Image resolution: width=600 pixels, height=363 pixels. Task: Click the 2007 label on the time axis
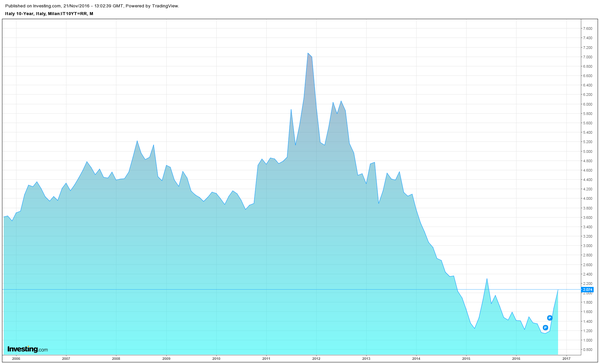(x=66, y=358)
